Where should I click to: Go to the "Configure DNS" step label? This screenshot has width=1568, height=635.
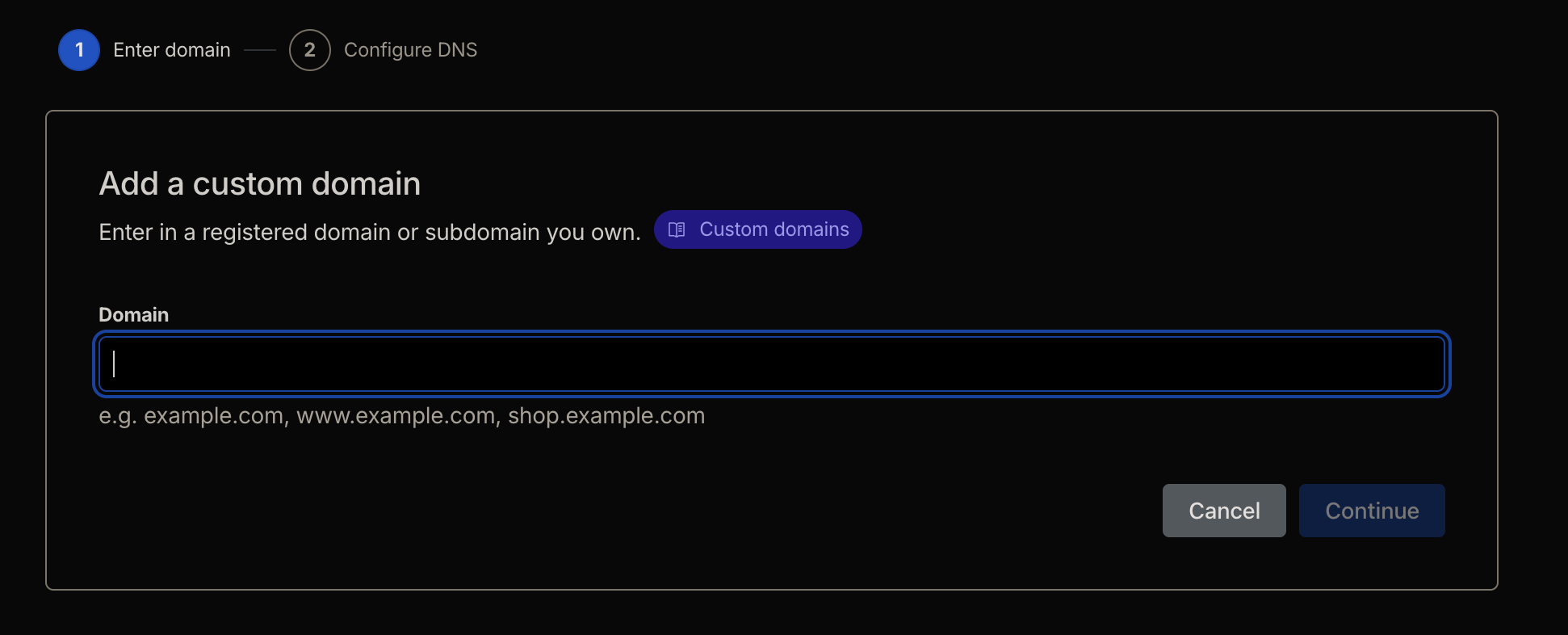click(x=410, y=50)
